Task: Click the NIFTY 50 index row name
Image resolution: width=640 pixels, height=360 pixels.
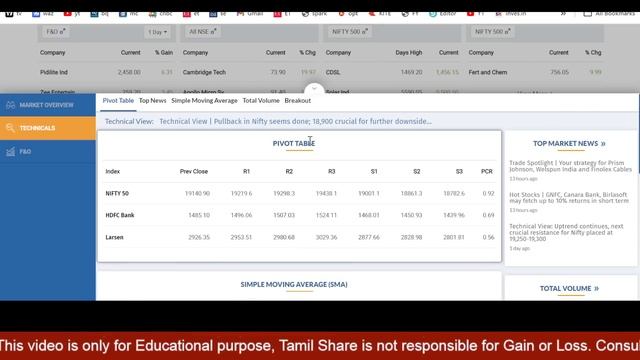Action: [x=117, y=193]
